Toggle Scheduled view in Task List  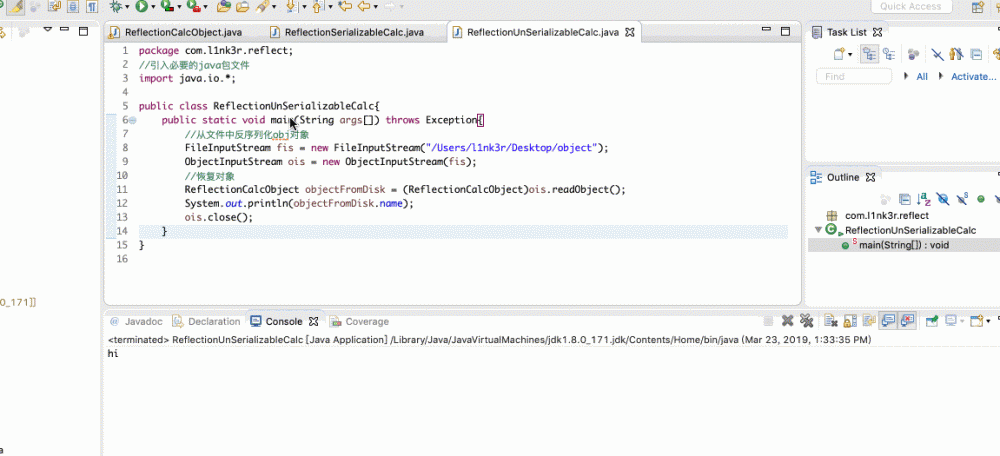coord(888,54)
